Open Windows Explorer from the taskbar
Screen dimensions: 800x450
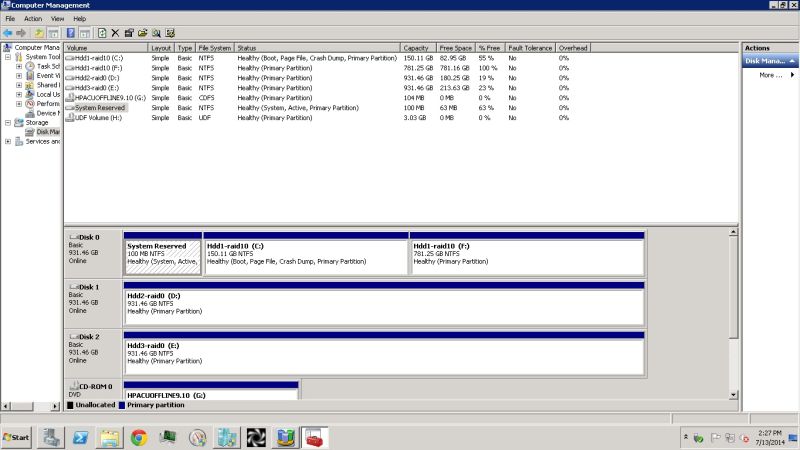109,438
